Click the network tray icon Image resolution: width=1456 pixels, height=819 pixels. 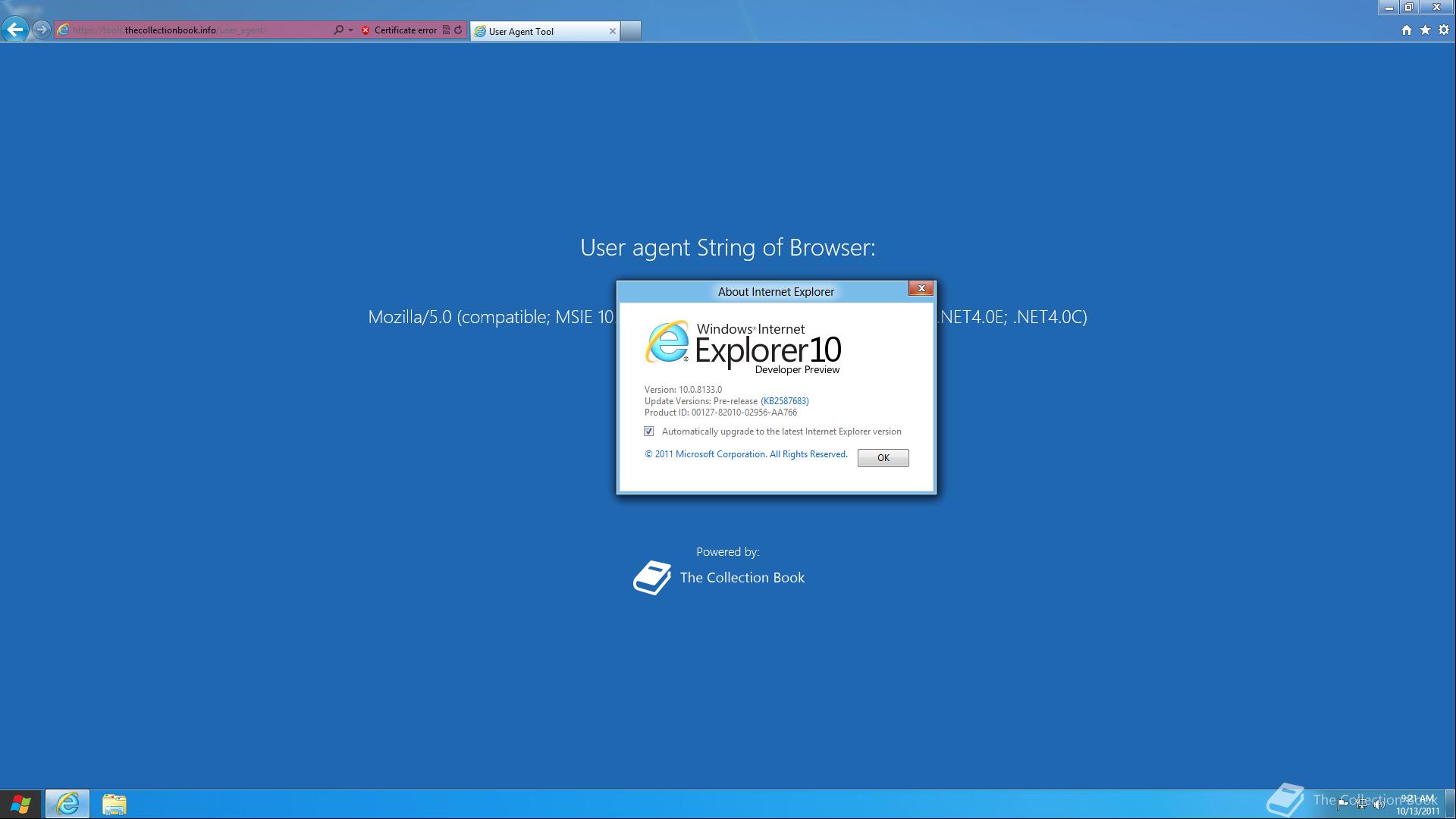coord(1361,804)
